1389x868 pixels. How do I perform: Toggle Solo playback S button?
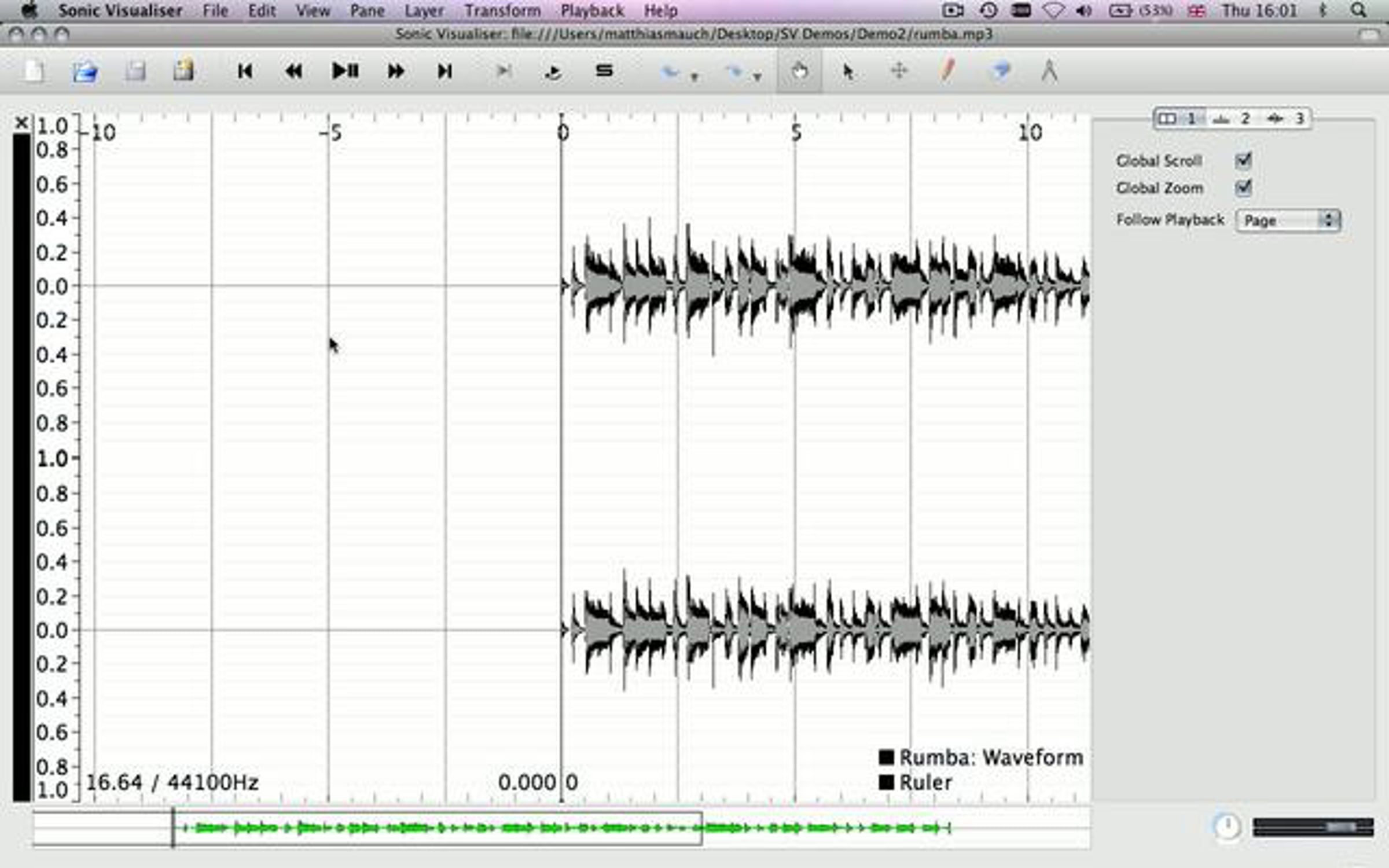pyautogui.click(x=604, y=71)
